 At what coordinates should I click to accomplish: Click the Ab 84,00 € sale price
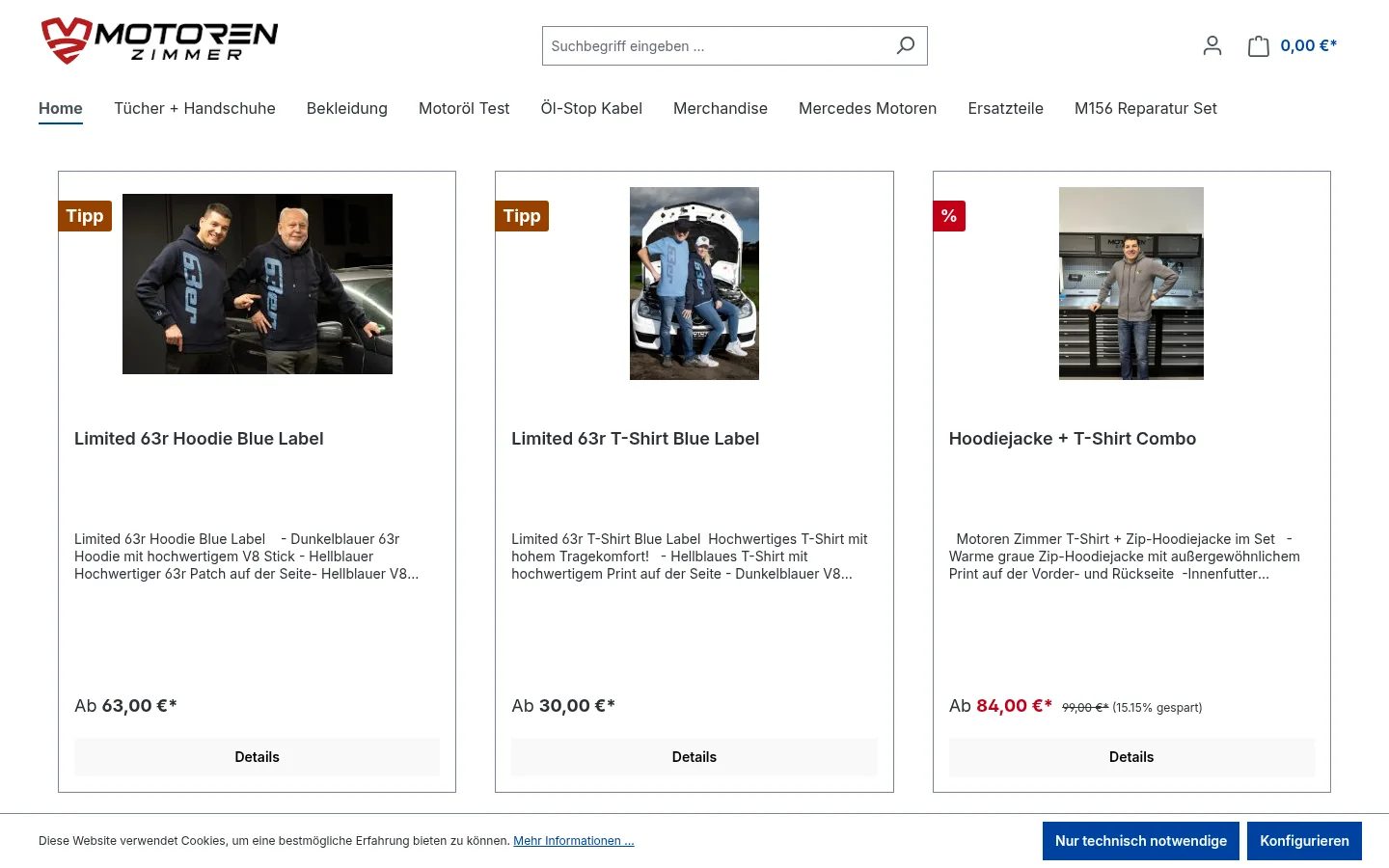1000,706
